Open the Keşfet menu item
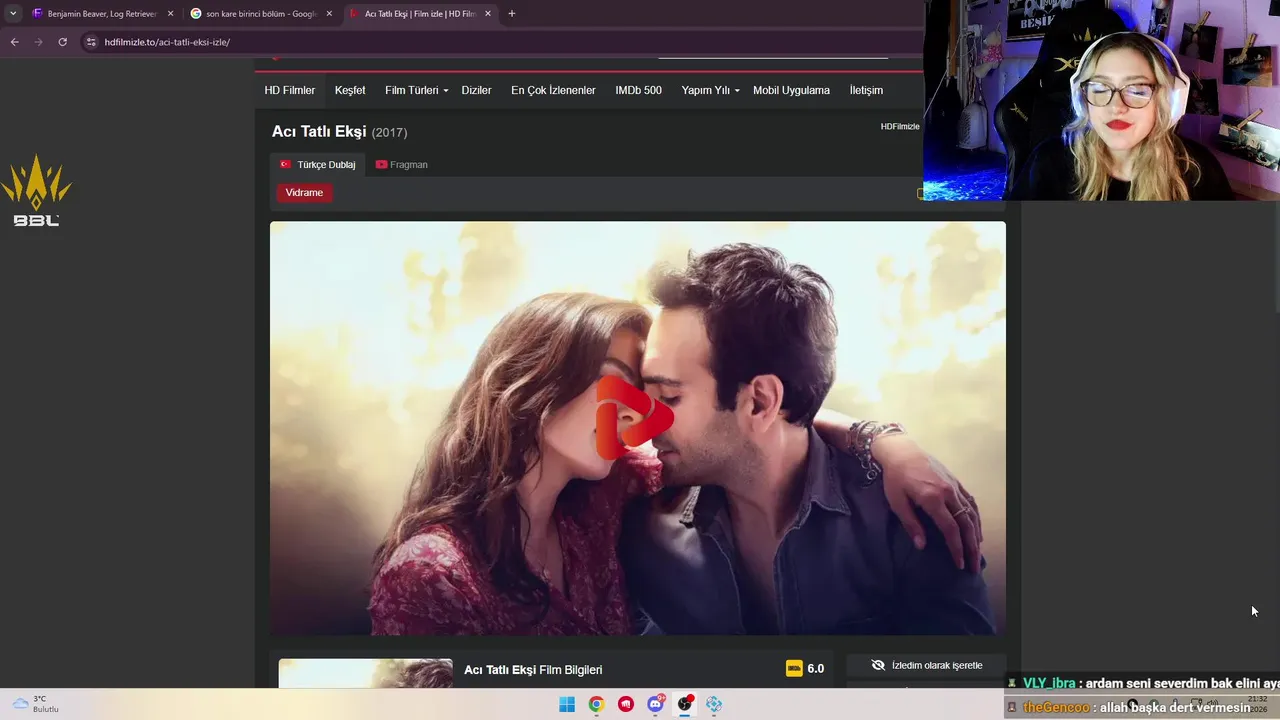 (350, 90)
